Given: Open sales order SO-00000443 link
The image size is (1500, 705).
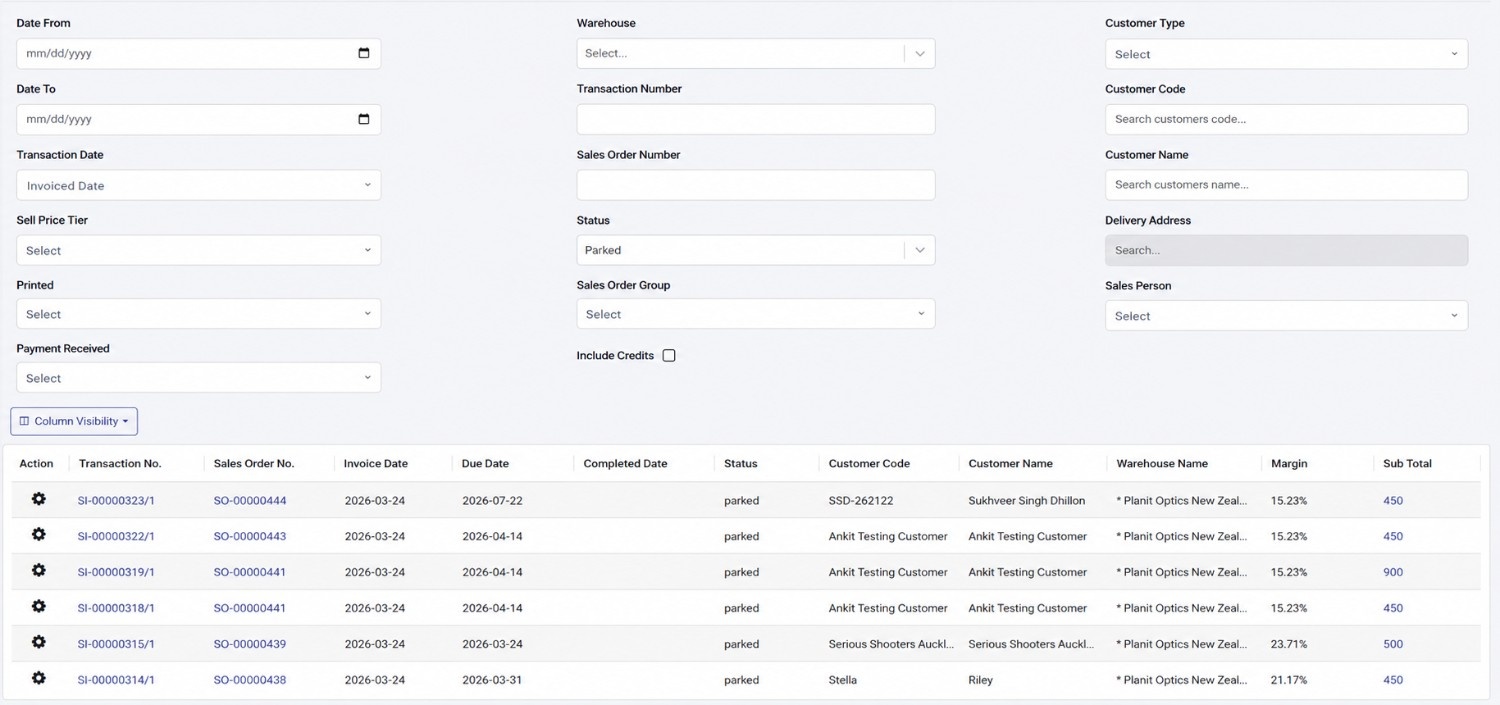Looking at the screenshot, I should pyautogui.click(x=250, y=536).
